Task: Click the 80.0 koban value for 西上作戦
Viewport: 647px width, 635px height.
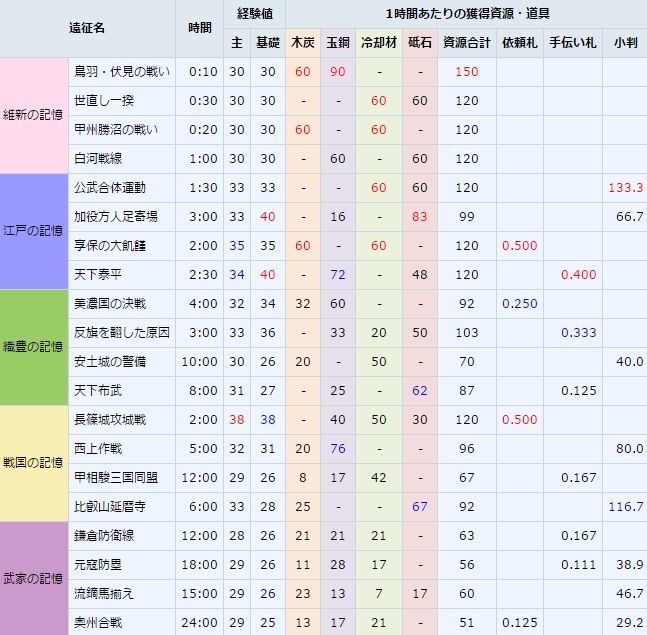Action: [x=629, y=448]
